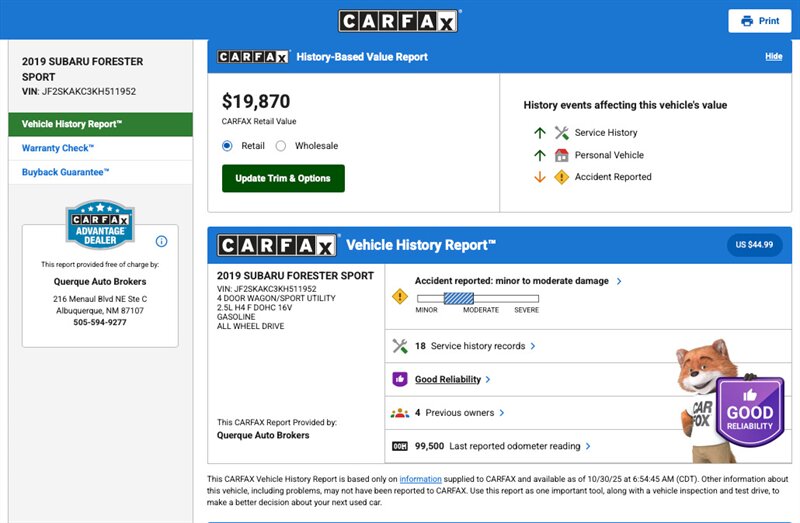Viewport: 800px width, 523px height.
Task: Click the previous owners people icon
Action: [400, 412]
